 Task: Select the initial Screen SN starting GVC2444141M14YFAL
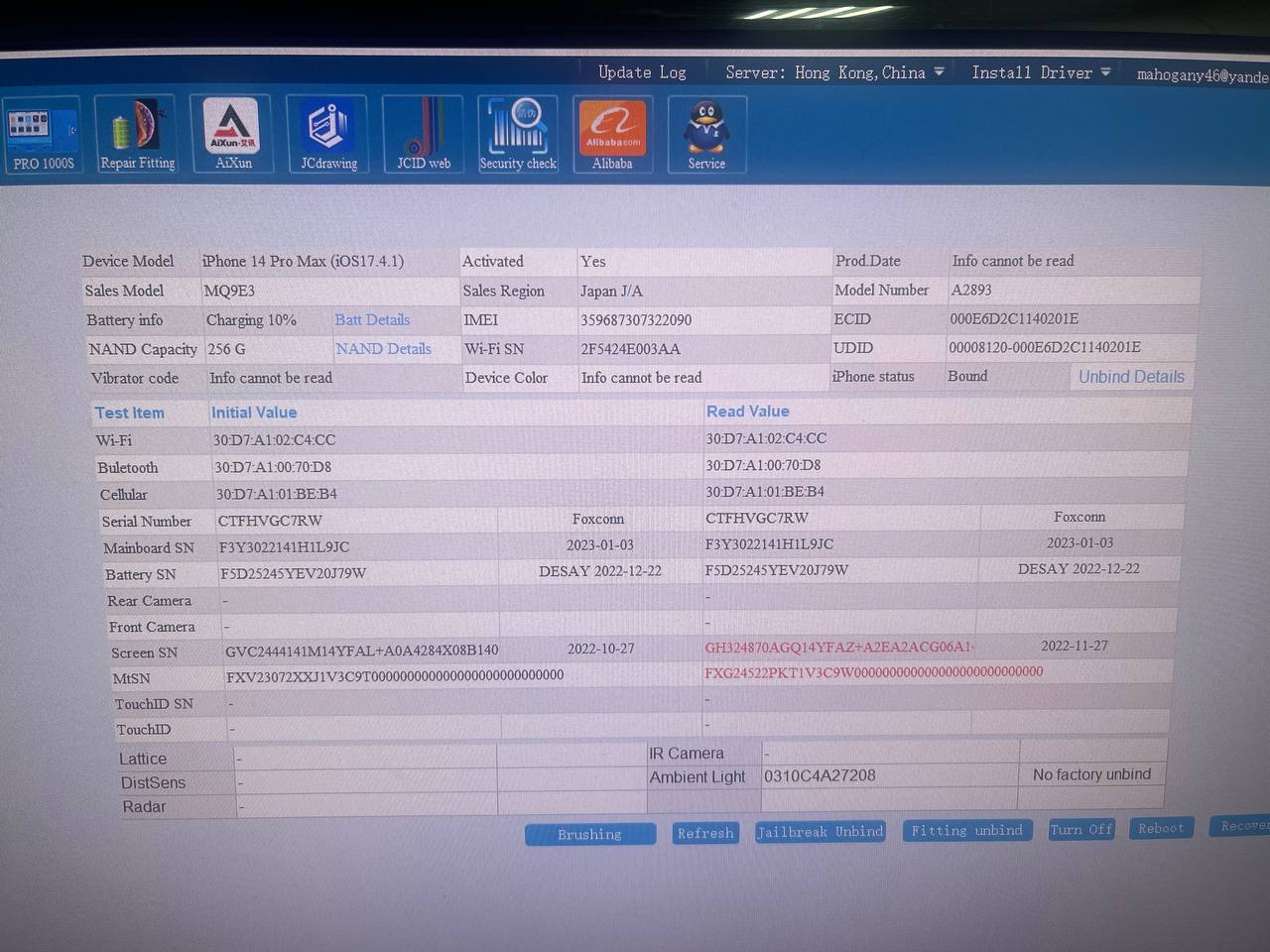tap(362, 651)
